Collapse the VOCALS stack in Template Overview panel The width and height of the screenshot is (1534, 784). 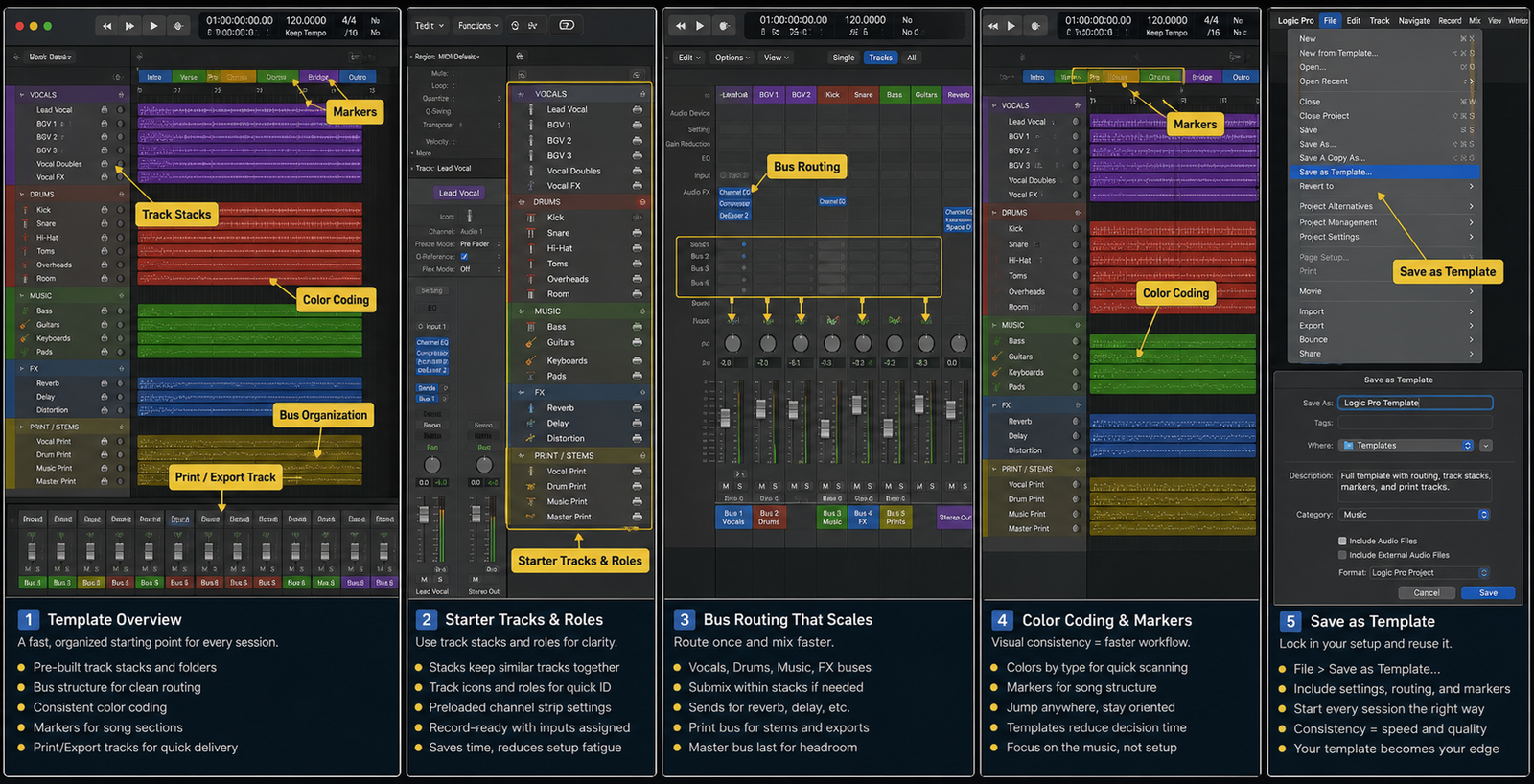tap(22, 95)
